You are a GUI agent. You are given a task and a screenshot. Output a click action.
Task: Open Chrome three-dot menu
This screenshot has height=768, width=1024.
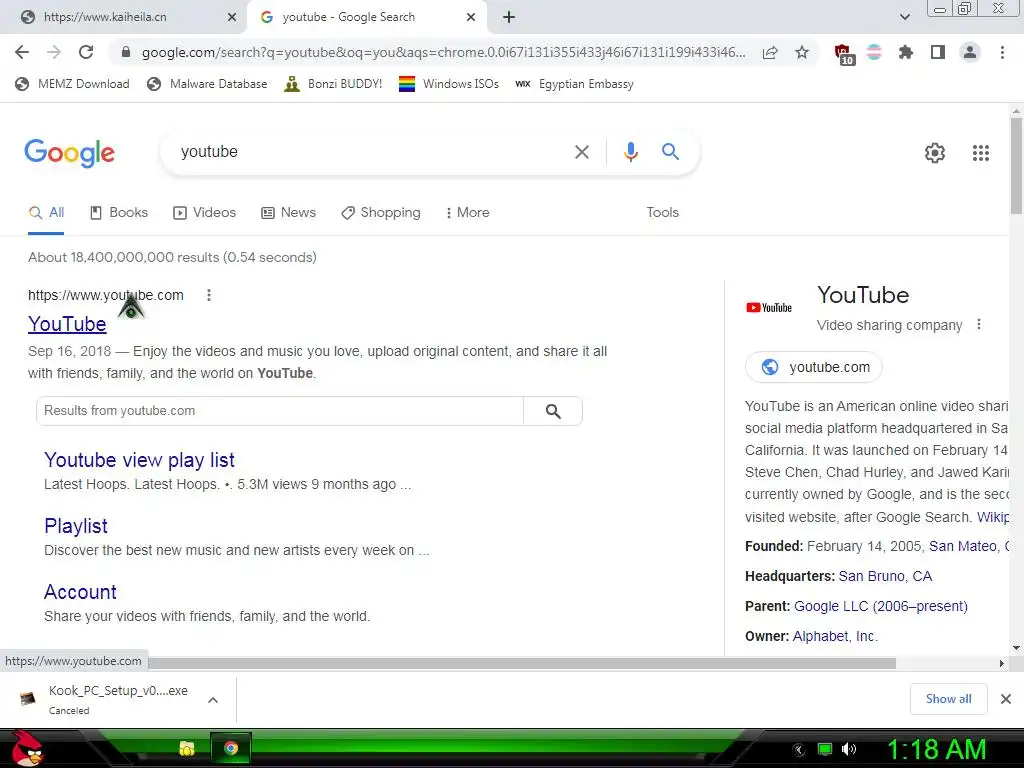(x=1002, y=52)
